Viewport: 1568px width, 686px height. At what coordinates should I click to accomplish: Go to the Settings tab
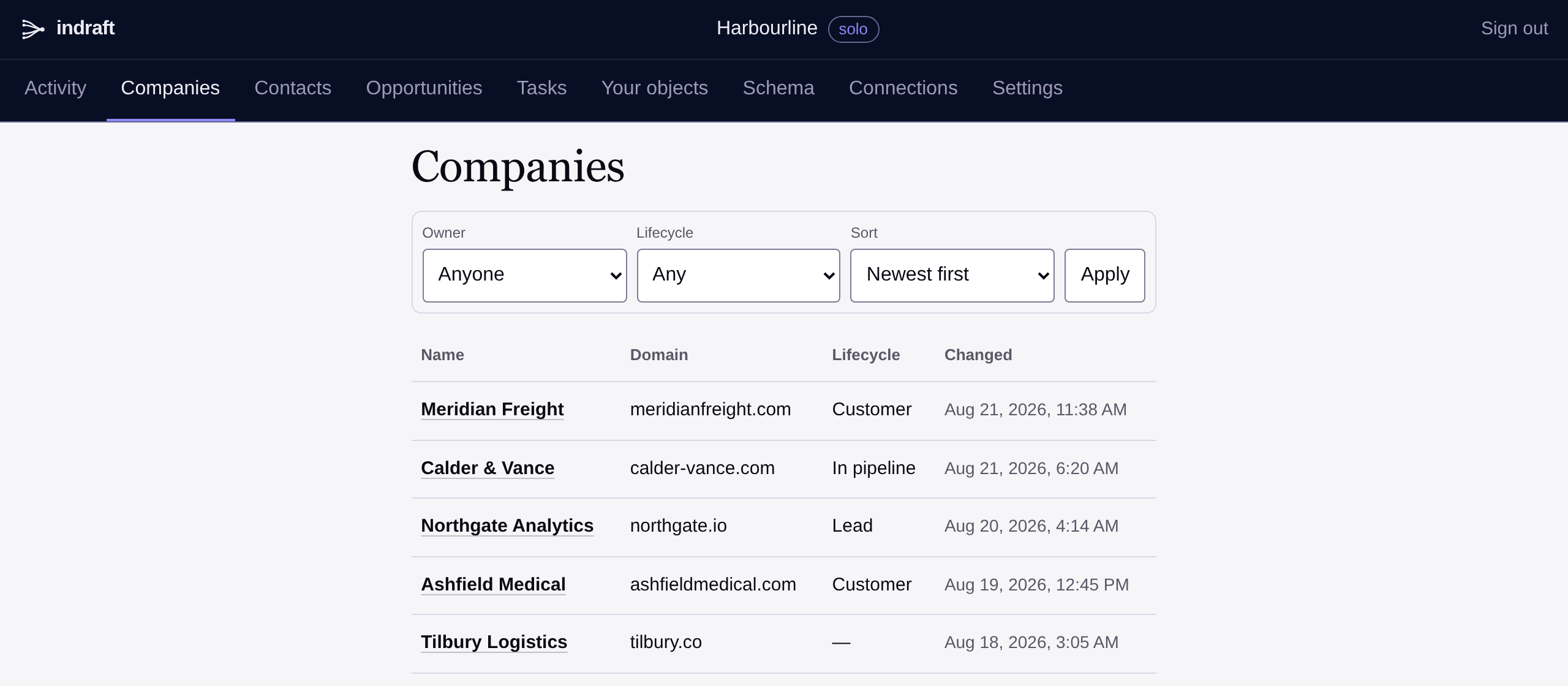[x=1027, y=88]
